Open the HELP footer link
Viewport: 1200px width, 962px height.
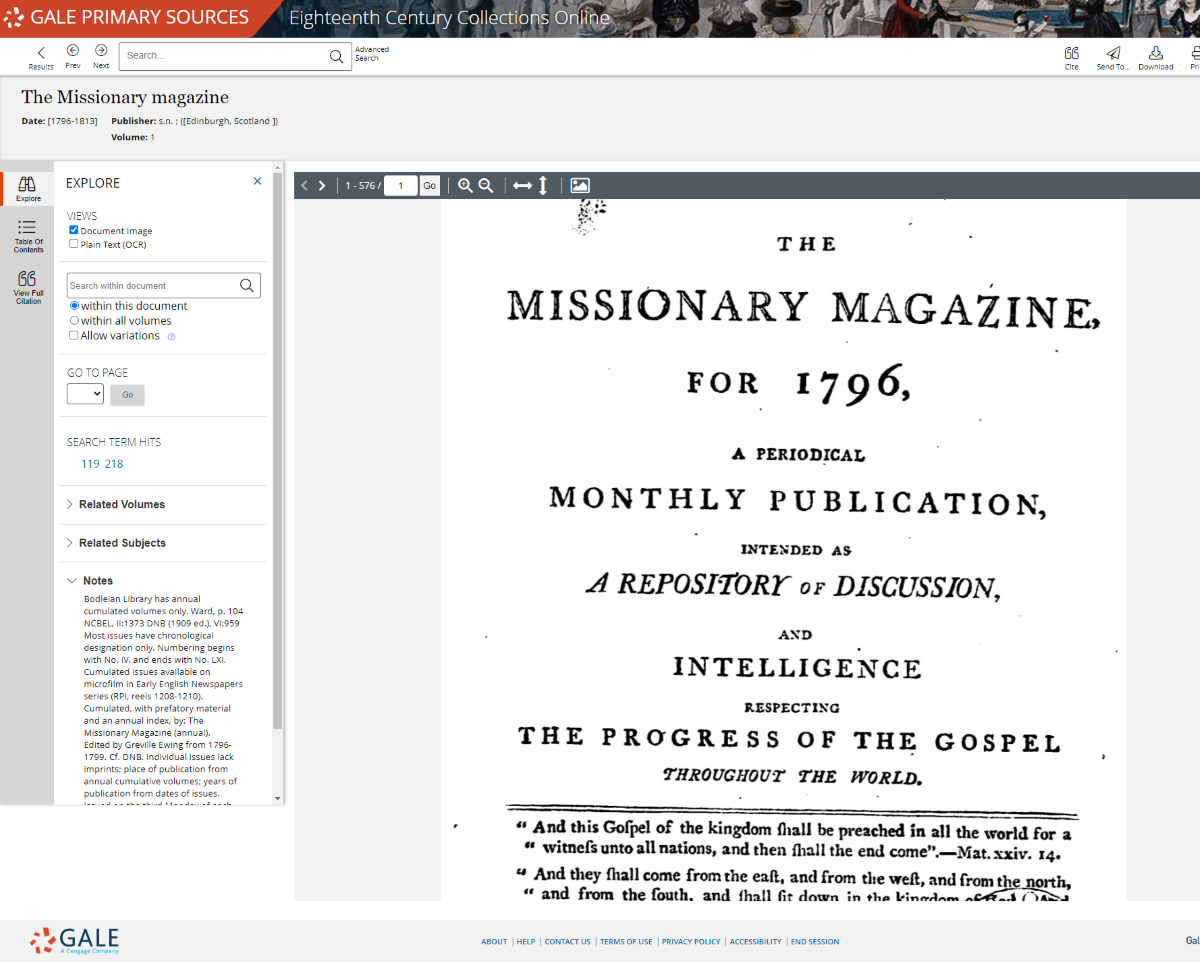(x=526, y=942)
